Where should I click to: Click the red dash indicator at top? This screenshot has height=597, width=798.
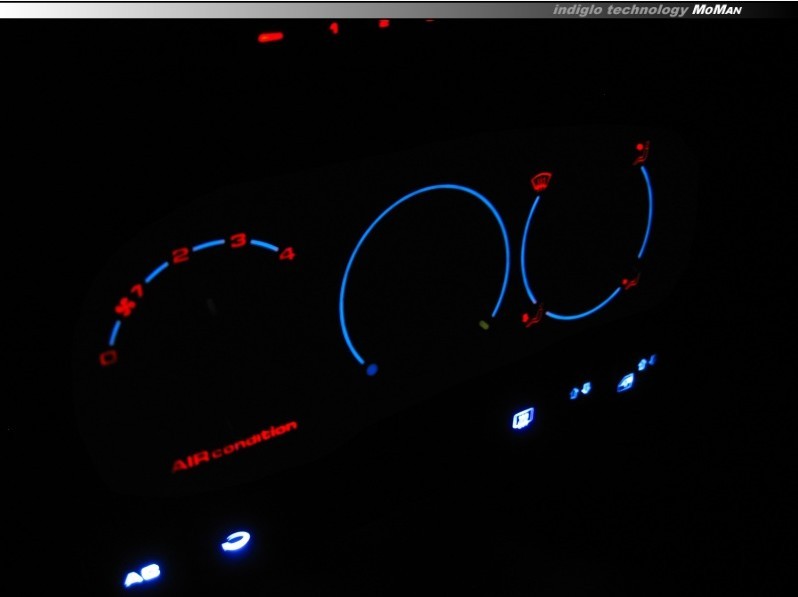[270, 37]
